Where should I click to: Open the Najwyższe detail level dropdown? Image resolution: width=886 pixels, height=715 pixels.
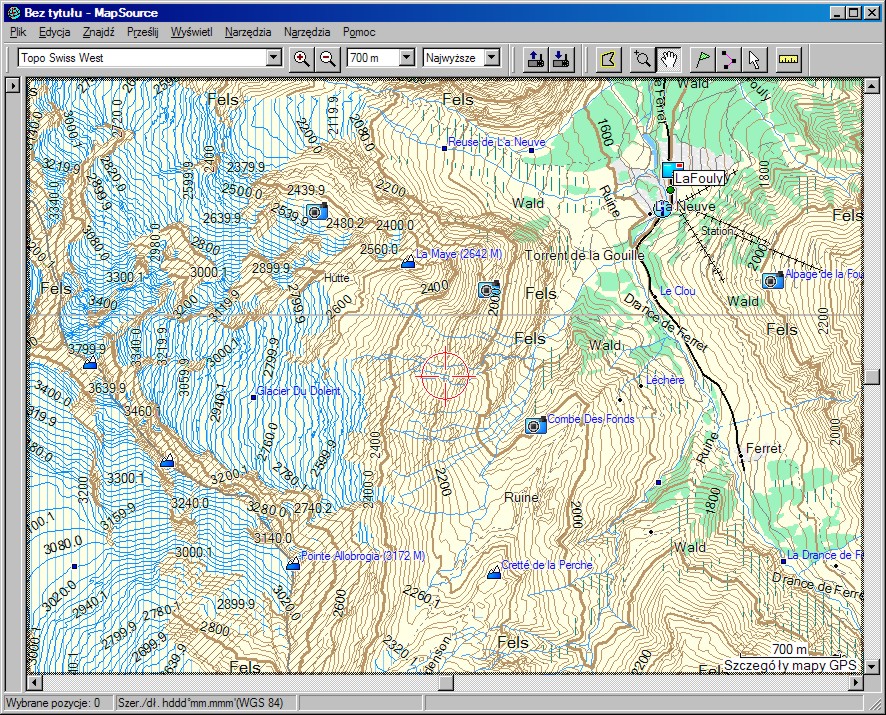click(491, 58)
